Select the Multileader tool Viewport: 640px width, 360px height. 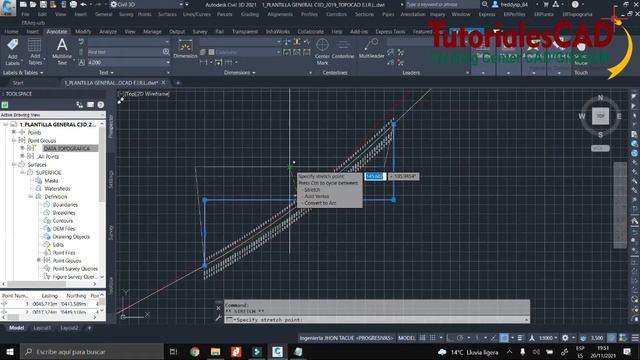pos(371,49)
